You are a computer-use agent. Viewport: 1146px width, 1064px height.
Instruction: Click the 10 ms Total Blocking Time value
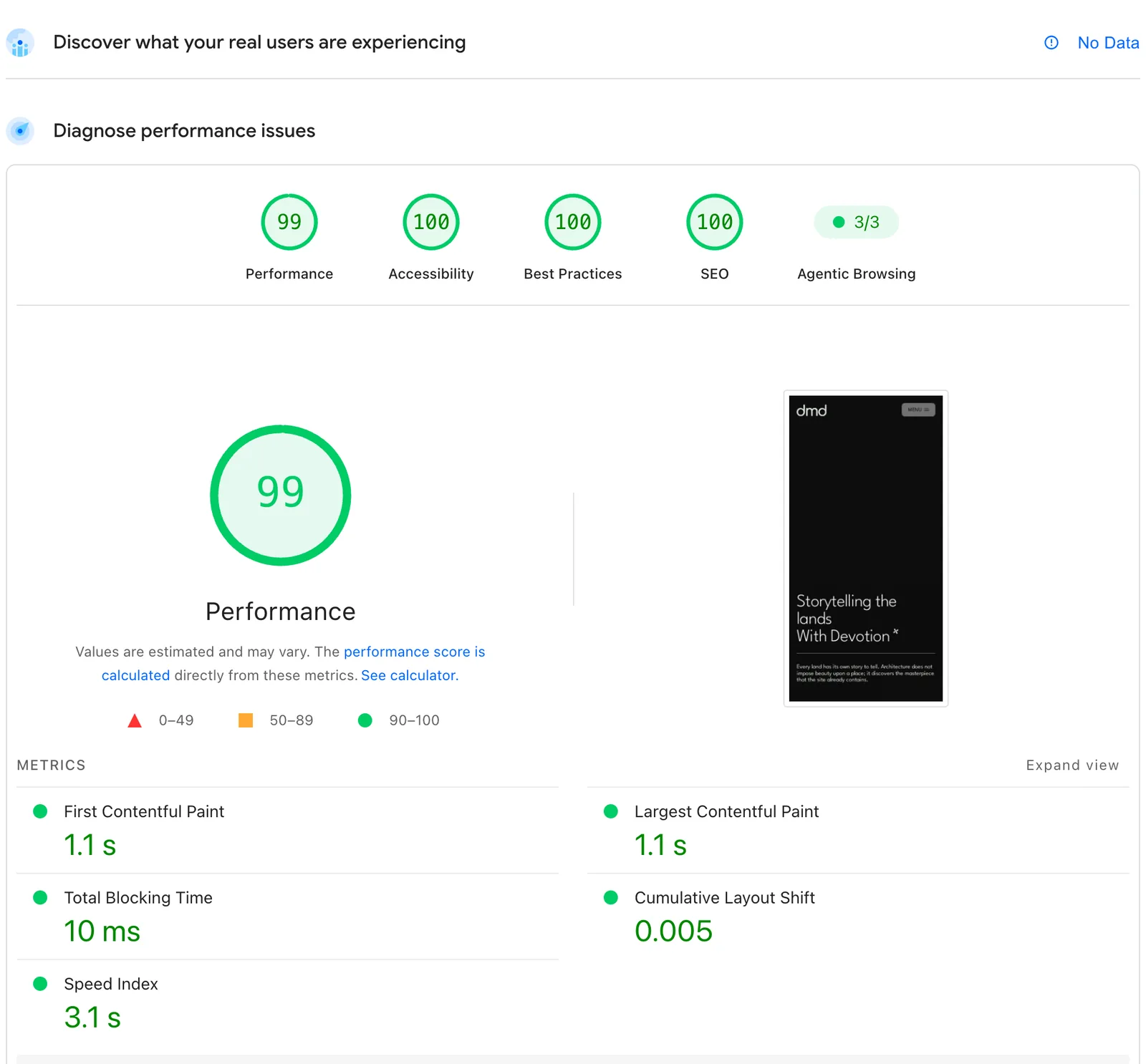coord(102,932)
